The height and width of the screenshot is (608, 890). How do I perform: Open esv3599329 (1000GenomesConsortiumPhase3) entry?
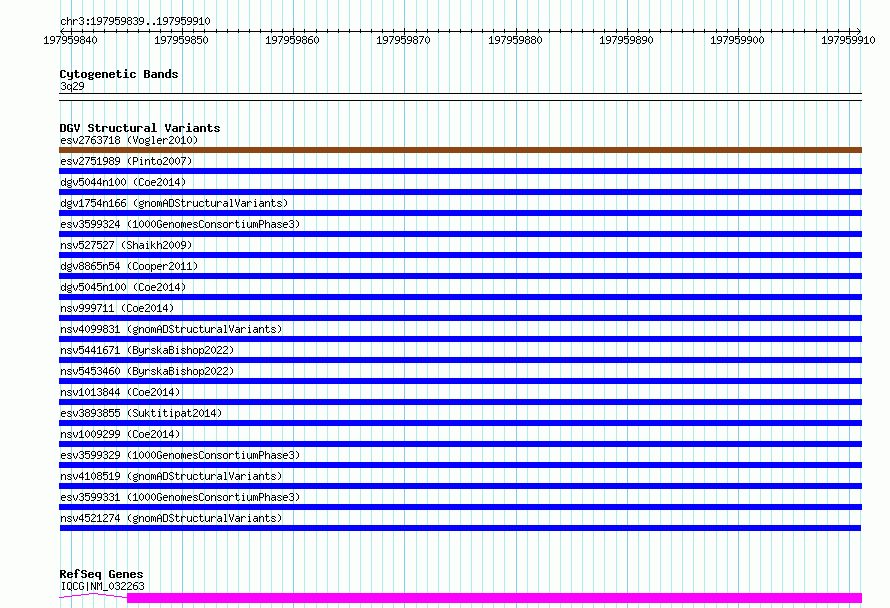[x=180, y=455]
